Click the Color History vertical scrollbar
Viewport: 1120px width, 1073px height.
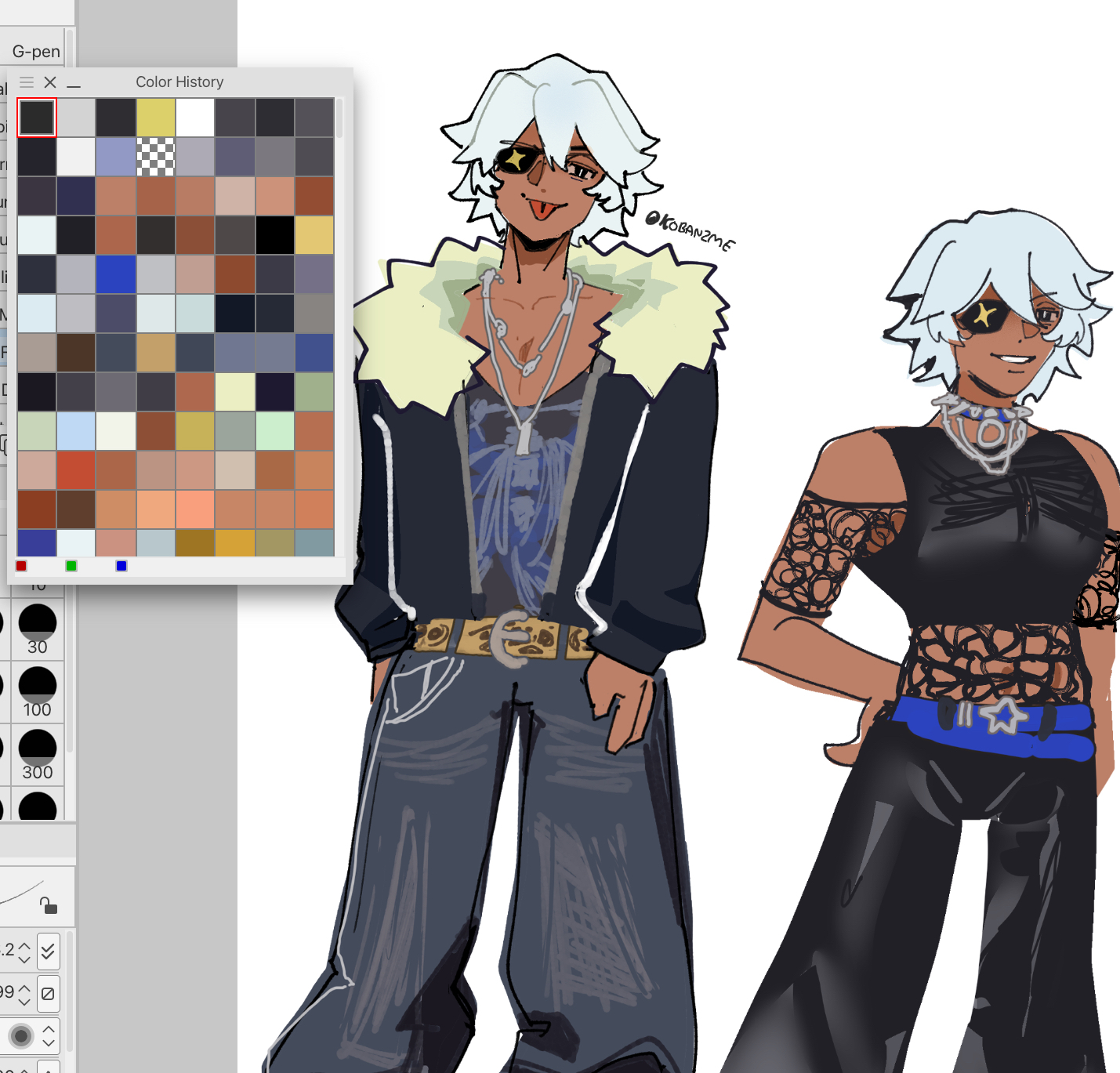click(339, 118)
